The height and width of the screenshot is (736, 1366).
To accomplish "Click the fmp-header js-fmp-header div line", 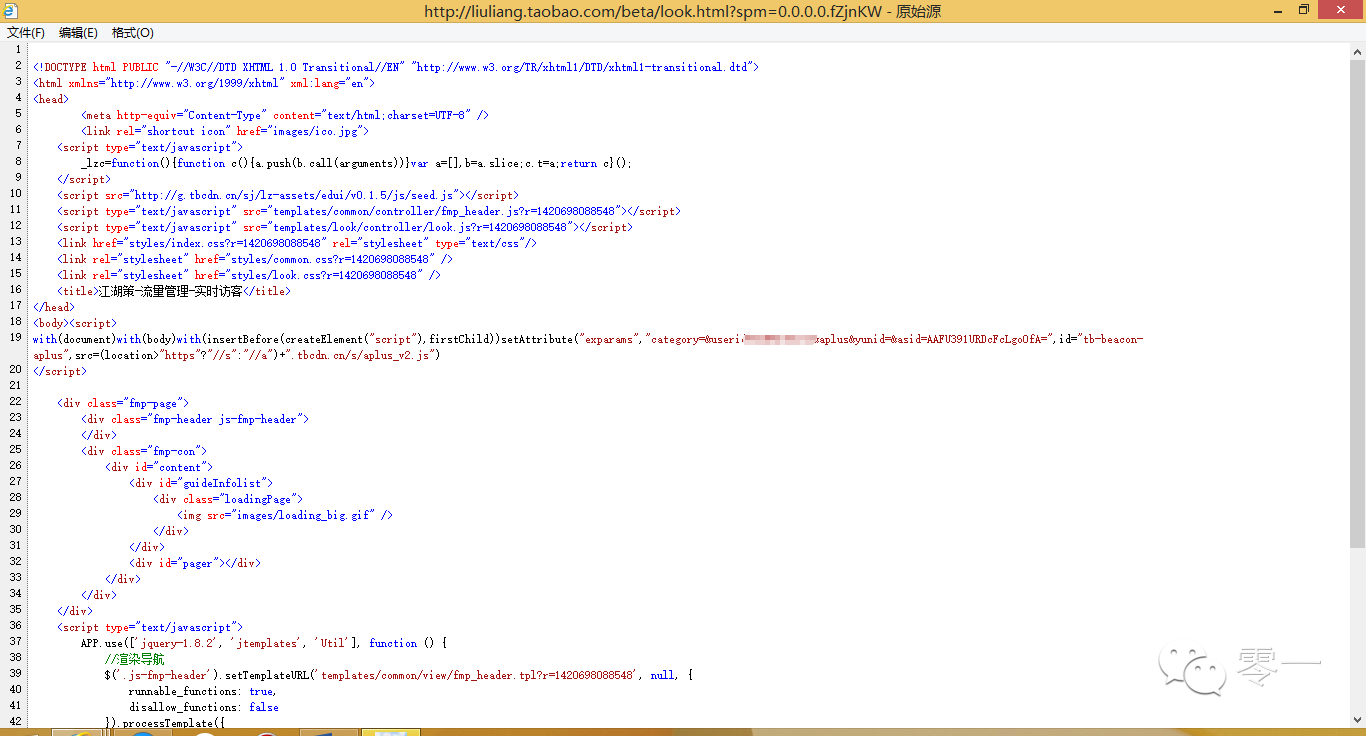I will tap(195, 419).
